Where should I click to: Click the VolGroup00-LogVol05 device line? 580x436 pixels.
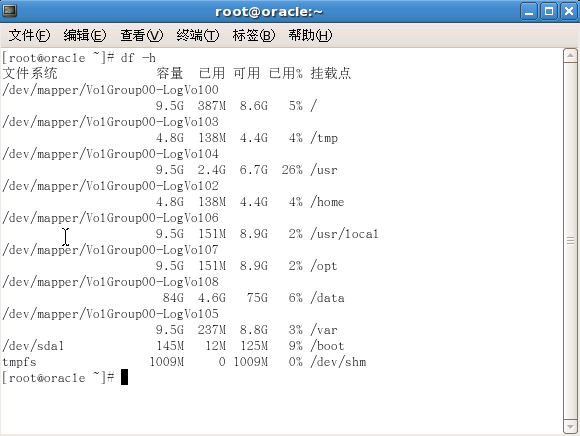click(110, 314)
